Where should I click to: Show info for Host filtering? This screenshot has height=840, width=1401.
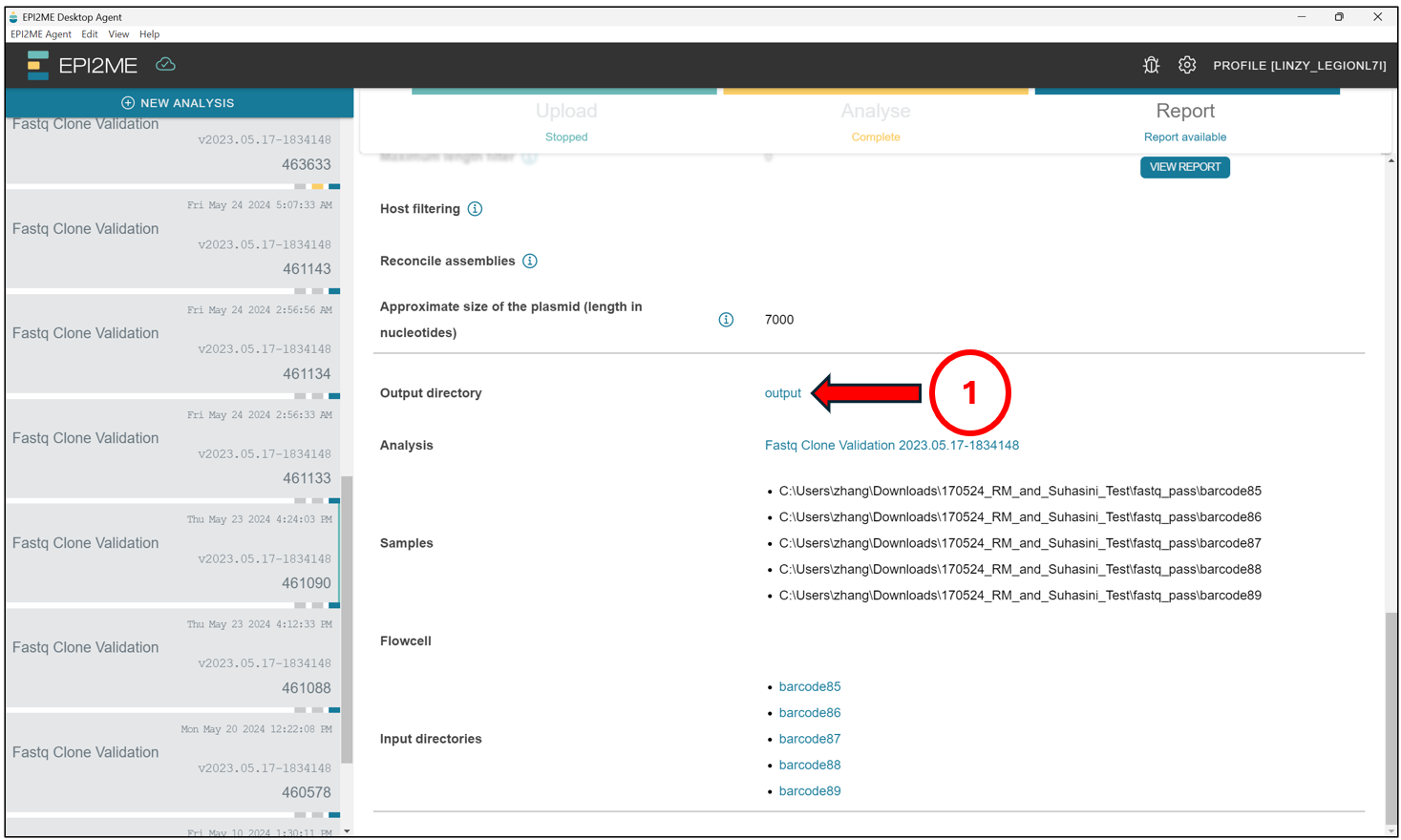pyautogui.click(x=475, y=209)
